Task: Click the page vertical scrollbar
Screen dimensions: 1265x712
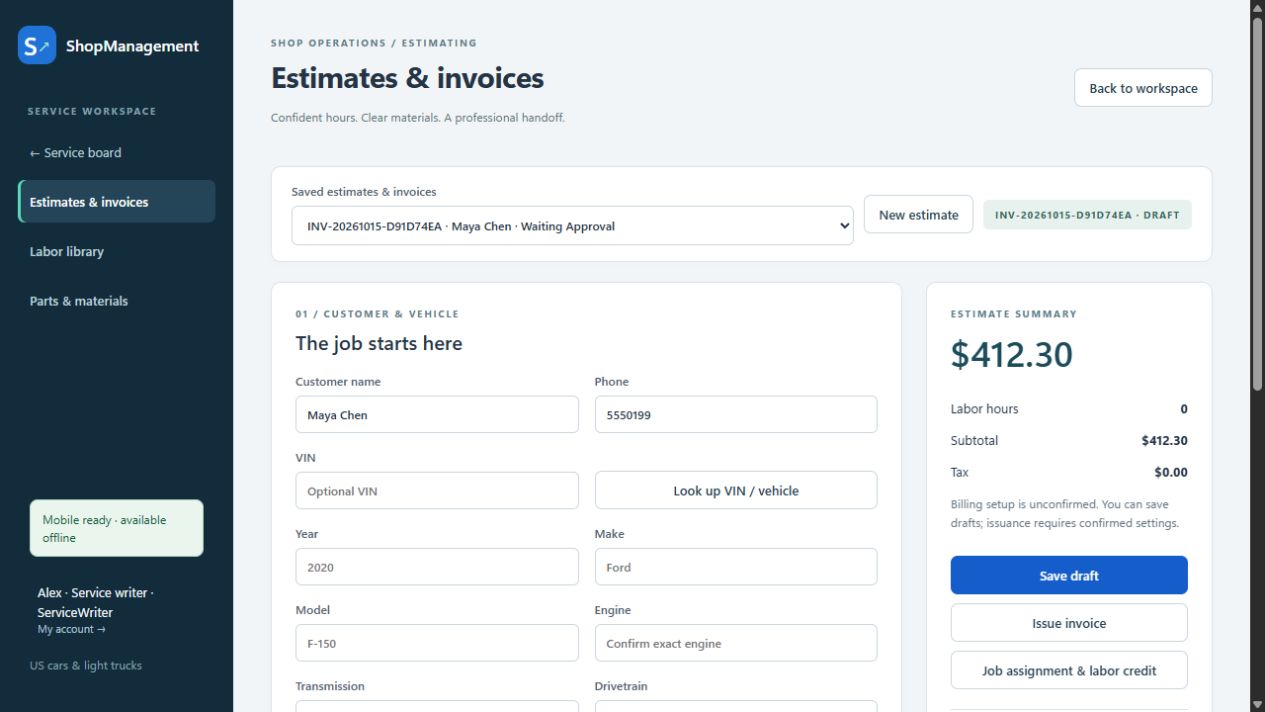Action: click(x=1257, y=203)
